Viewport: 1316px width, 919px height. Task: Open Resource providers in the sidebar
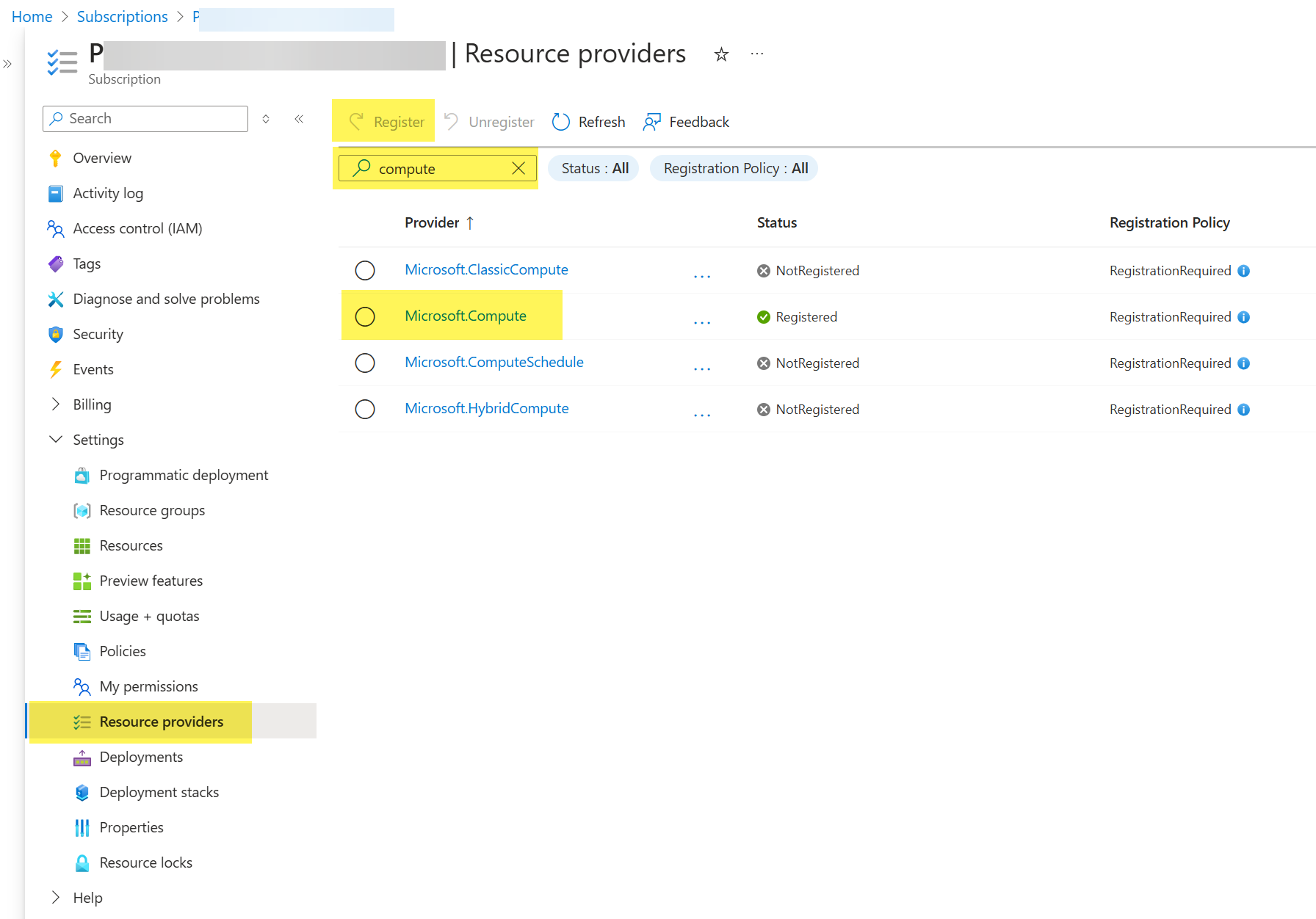tap(171, 722)
